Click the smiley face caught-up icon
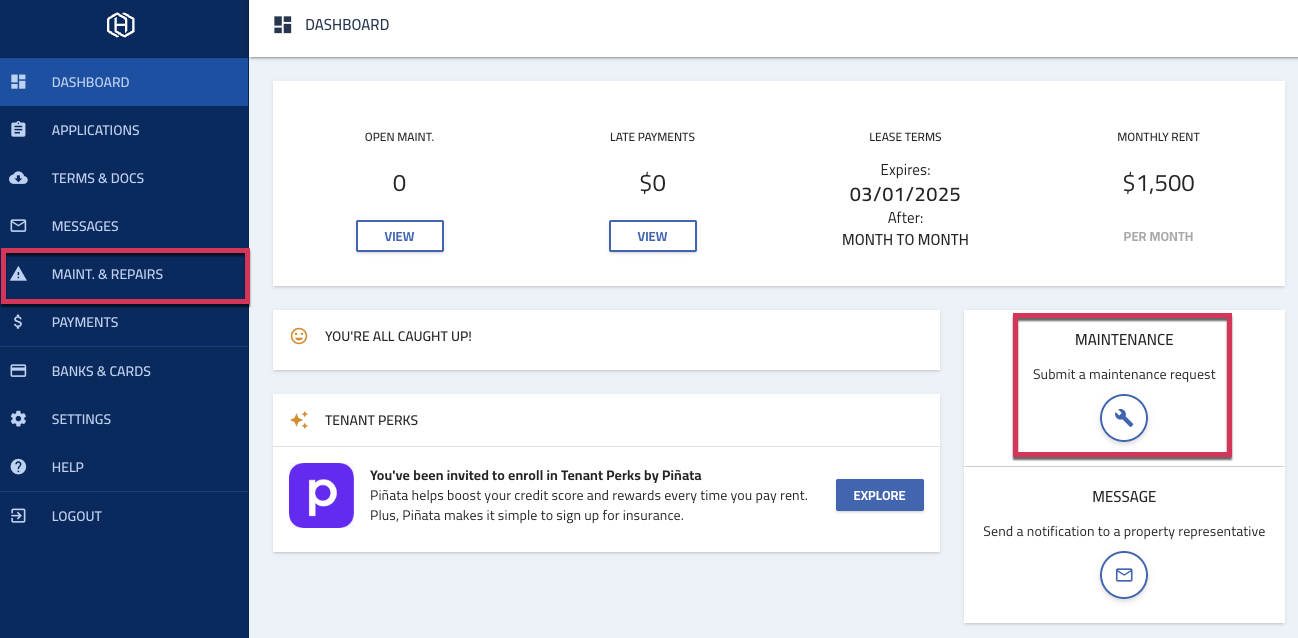This screenshot has width=1298, height=638. (x=299, y=336)
